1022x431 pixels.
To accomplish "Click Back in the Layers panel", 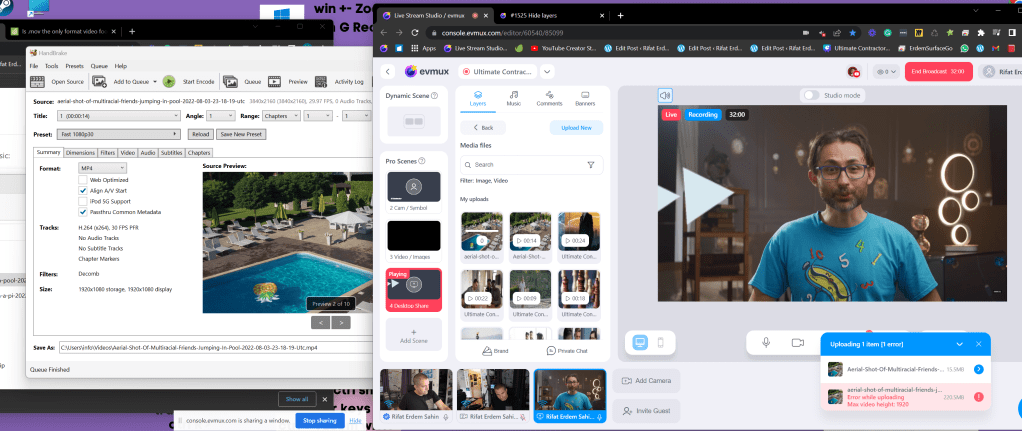I will tap(483, 128).
